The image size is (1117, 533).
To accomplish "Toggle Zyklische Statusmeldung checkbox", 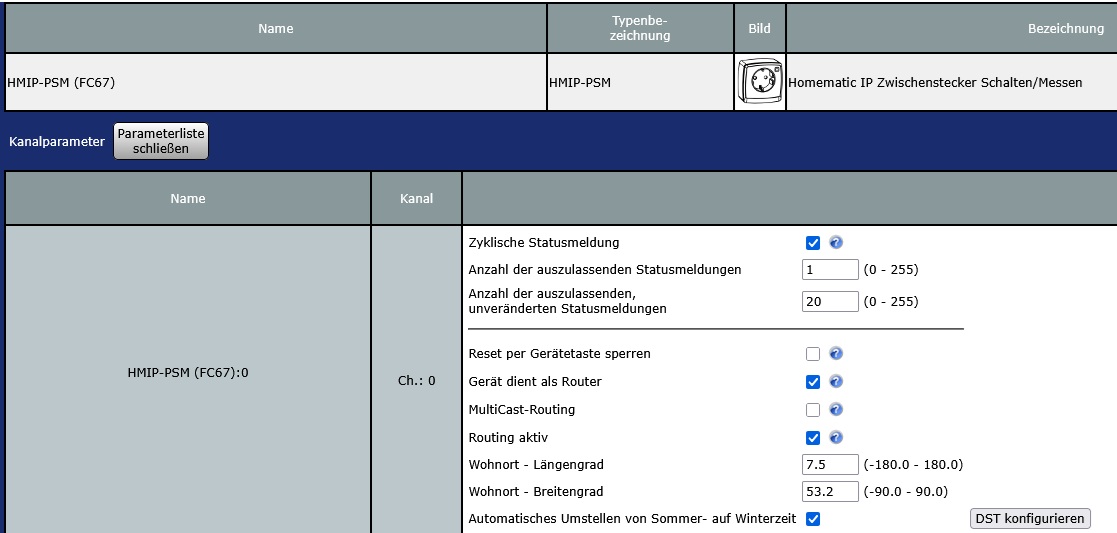I will pyautogui.click(x=813, y=243).
